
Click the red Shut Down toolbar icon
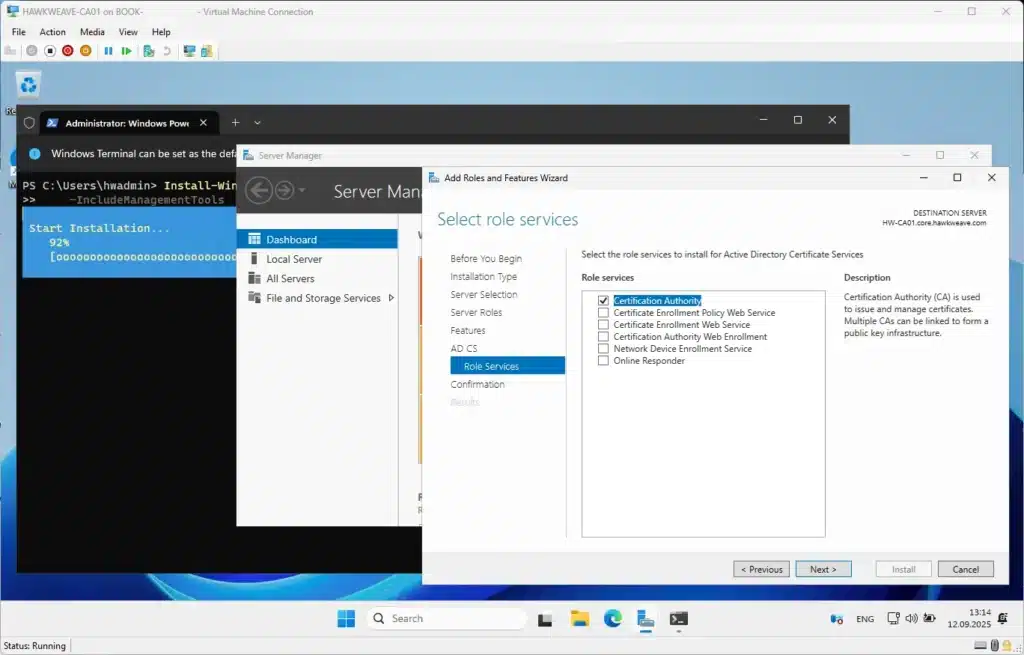click(68, 51)
